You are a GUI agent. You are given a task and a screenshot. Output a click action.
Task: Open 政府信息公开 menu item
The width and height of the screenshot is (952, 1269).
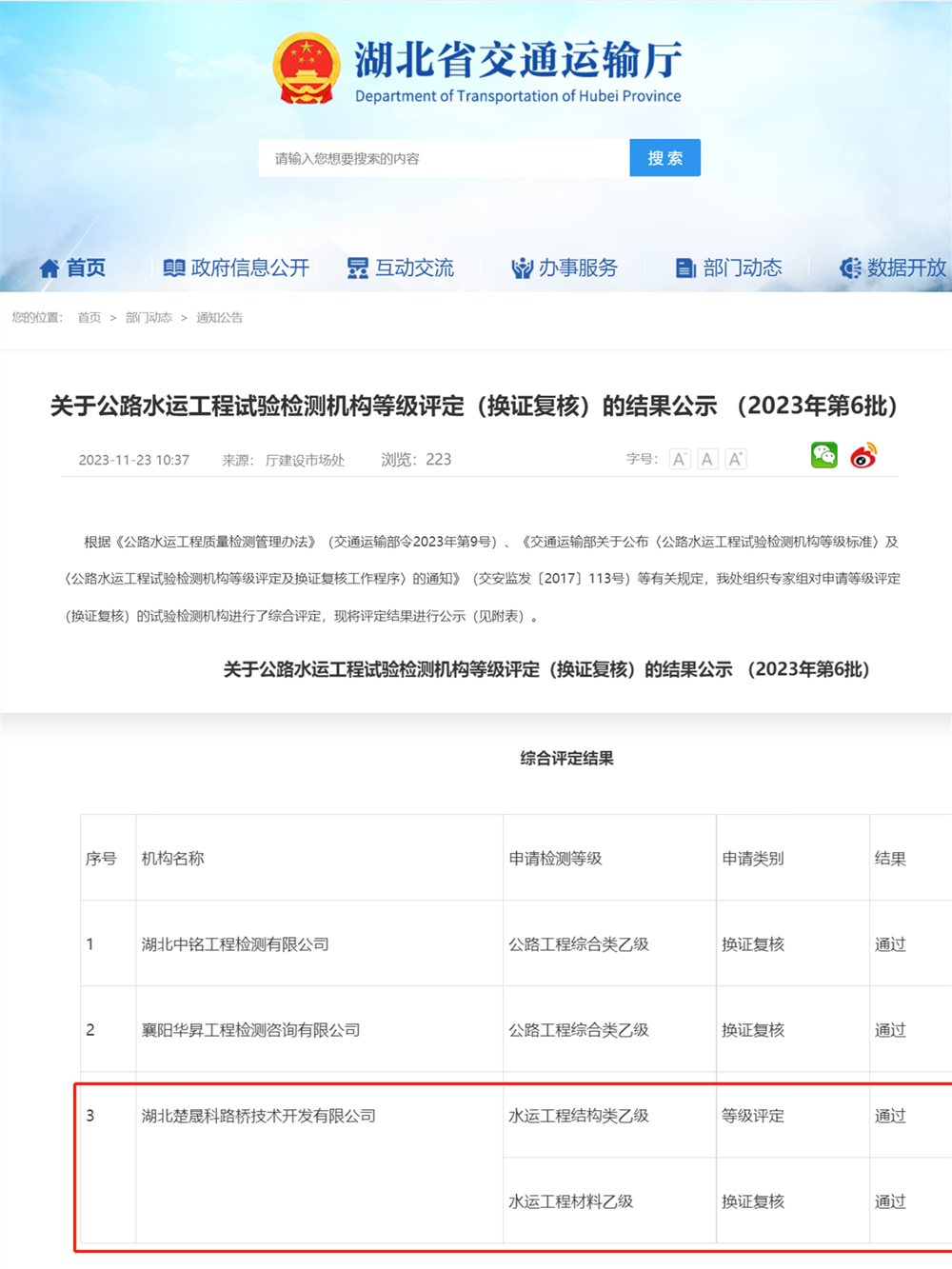236,268
